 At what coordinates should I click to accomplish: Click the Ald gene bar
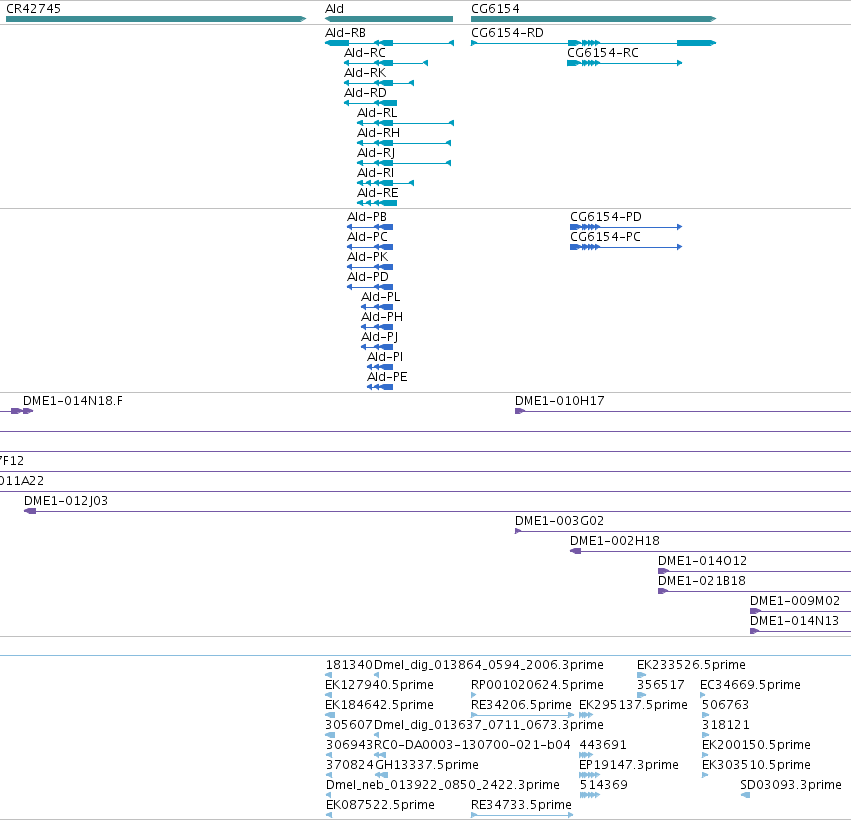(x=389, y=19)
